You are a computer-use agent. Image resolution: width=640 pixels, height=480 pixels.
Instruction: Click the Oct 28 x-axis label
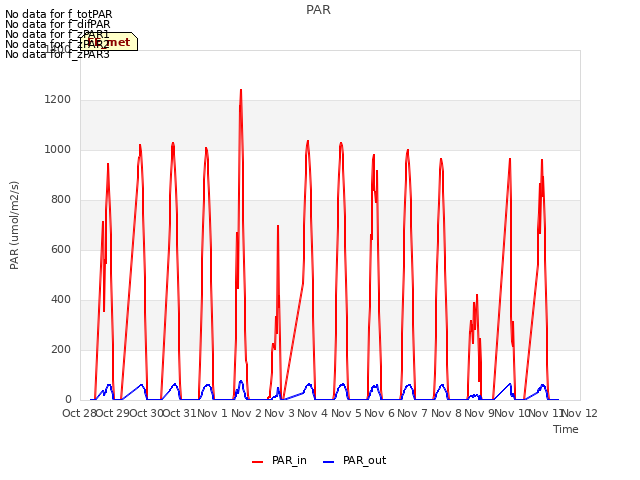(x=79, y=413)
